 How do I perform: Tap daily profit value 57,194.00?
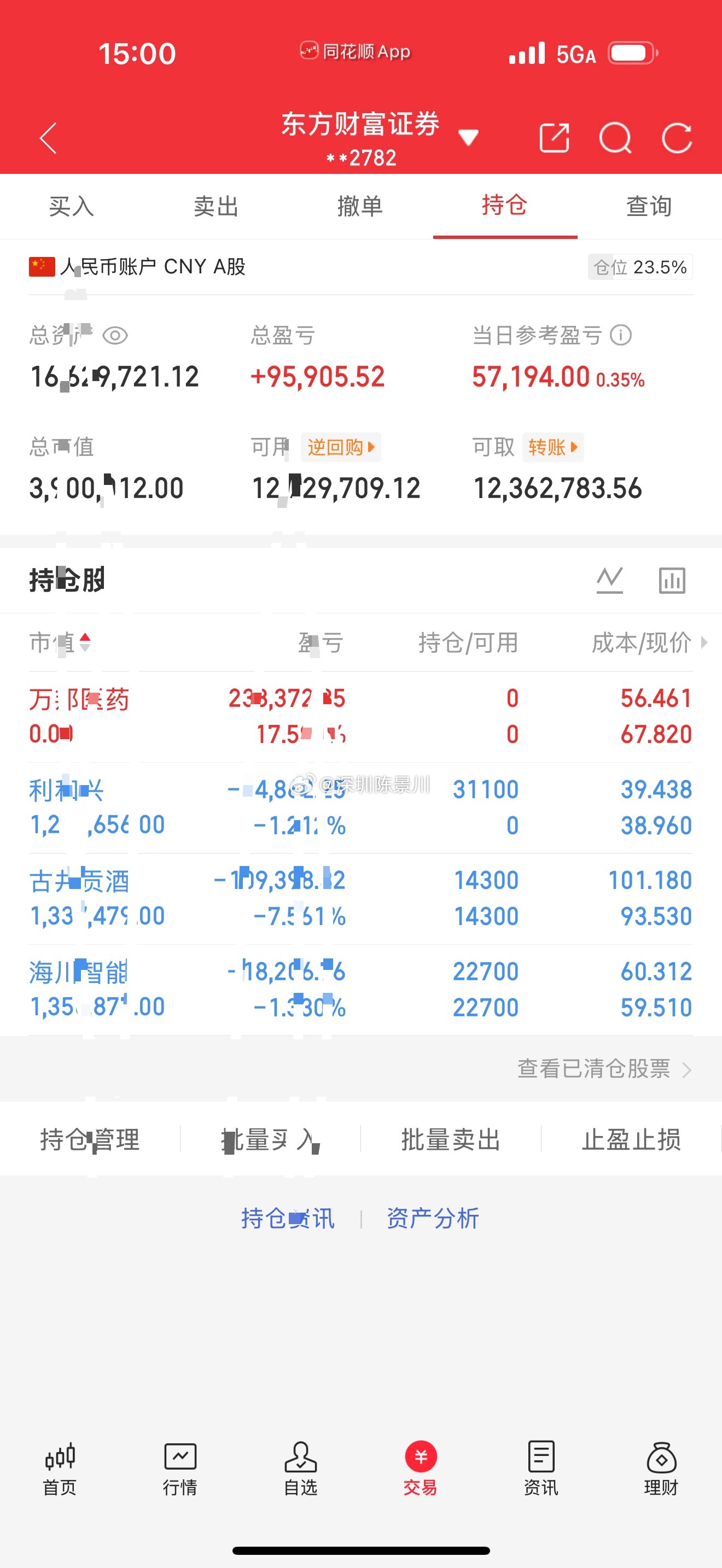pos(531,377)
